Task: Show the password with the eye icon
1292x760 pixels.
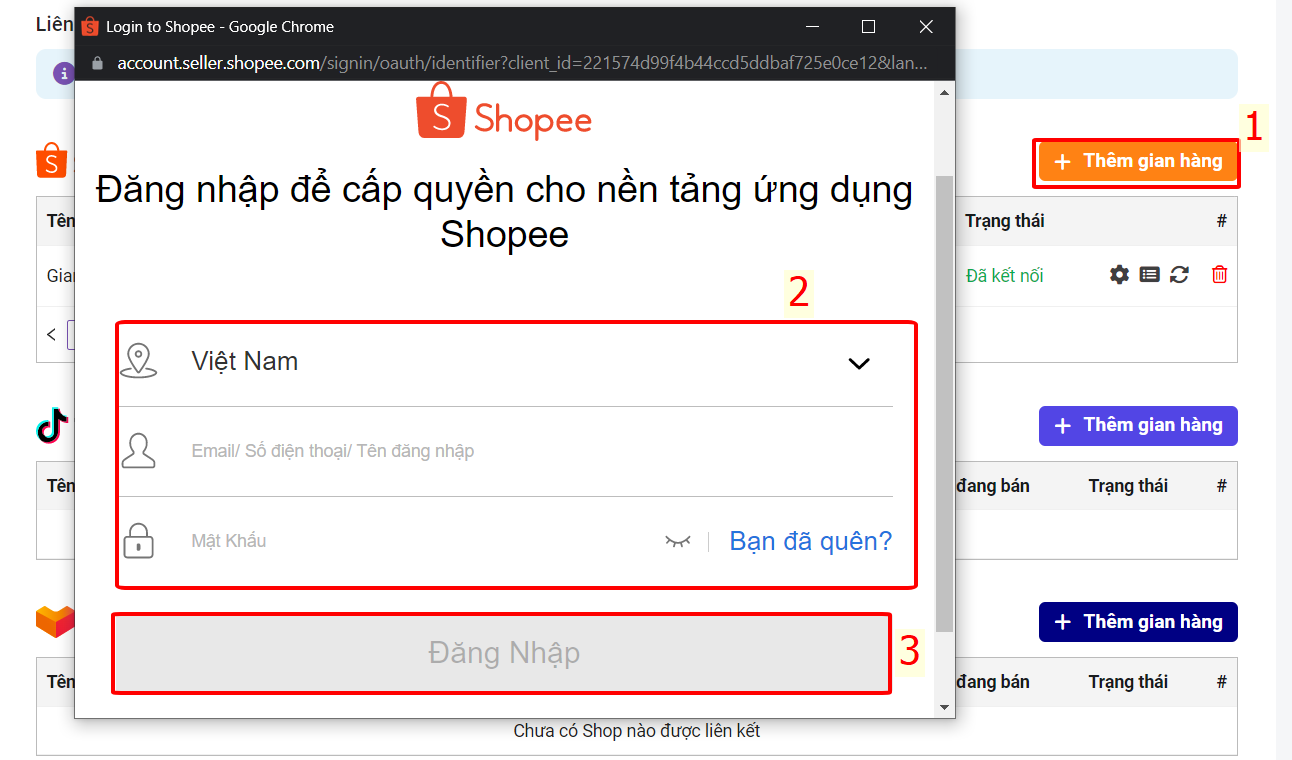Action: pyautogui.click(x=678, y=541)
